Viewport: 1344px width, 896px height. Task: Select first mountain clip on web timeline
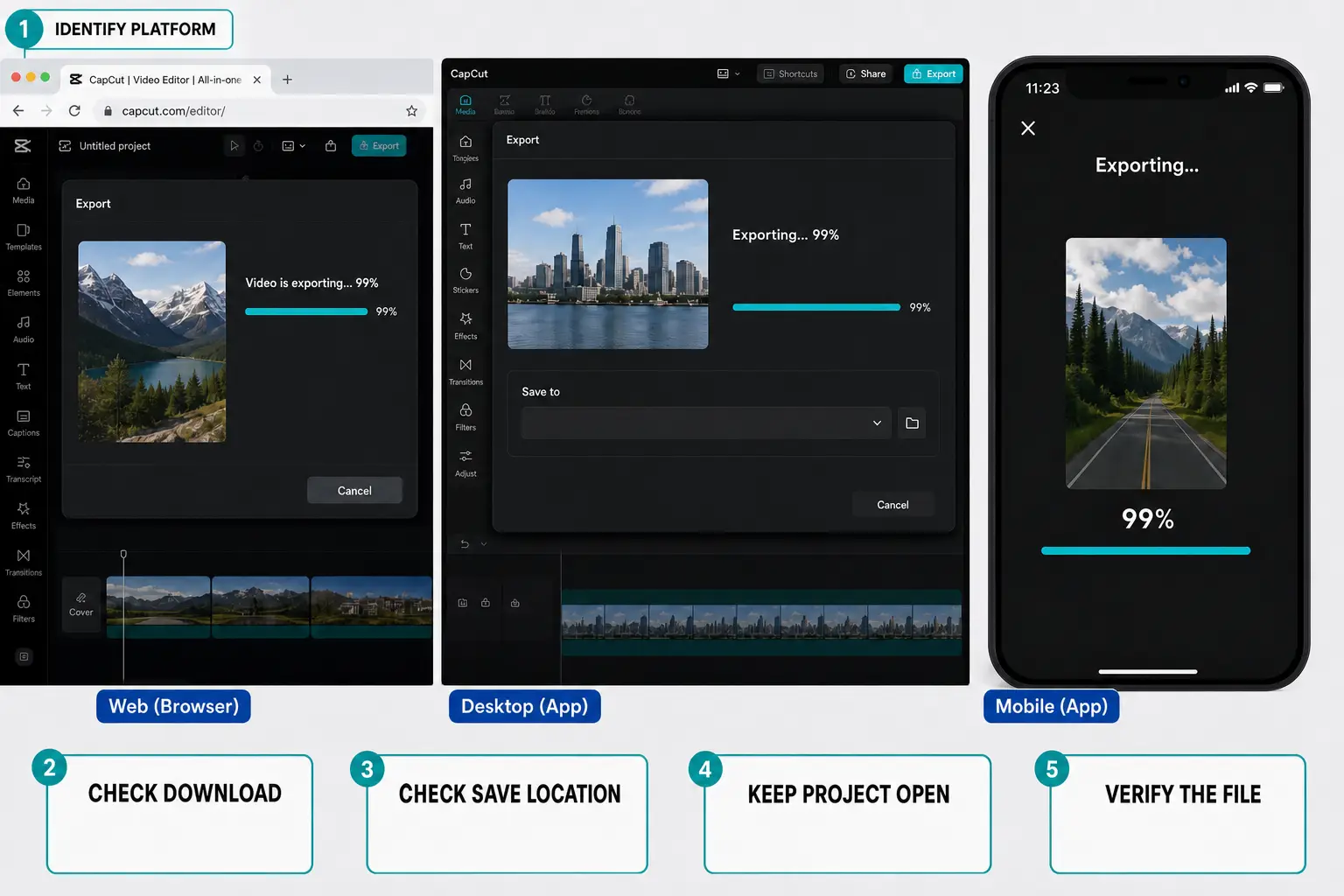coord(158,606)
